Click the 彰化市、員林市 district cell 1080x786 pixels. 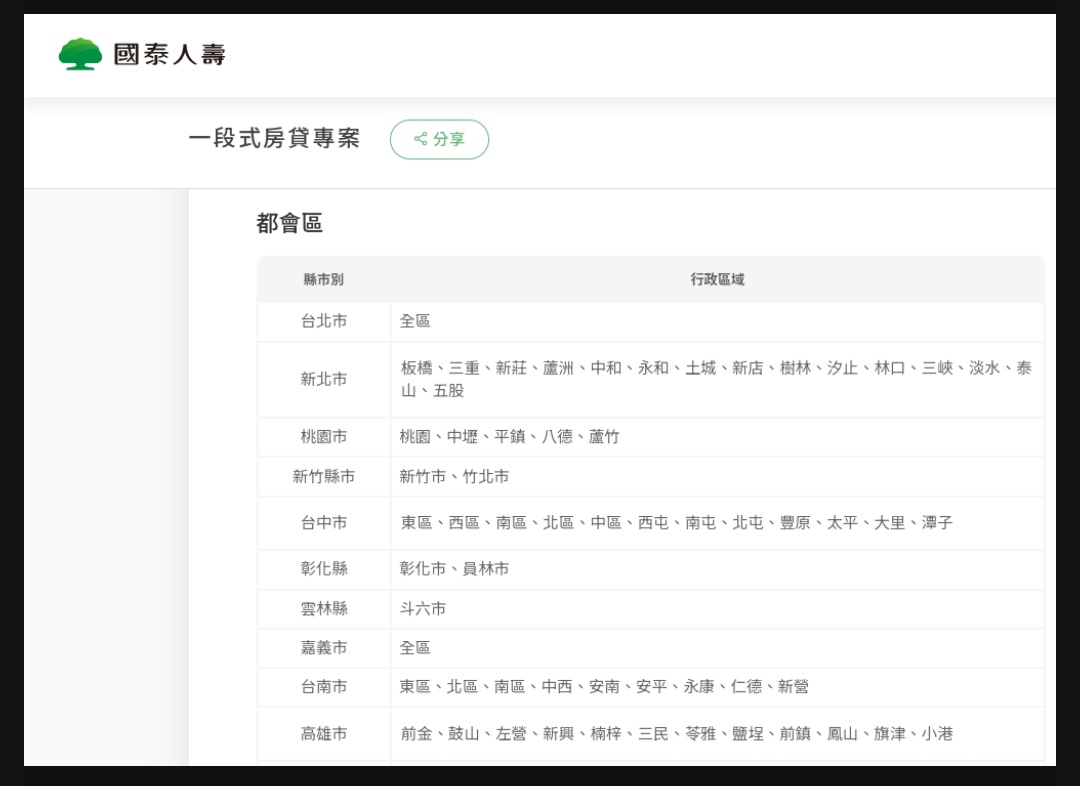click(x=454, y=569)
